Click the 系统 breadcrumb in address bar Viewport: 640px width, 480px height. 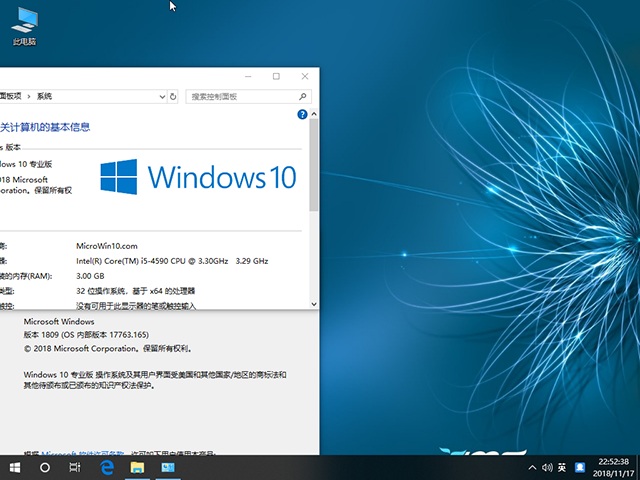pyautogui.click(x=44, y=96)
